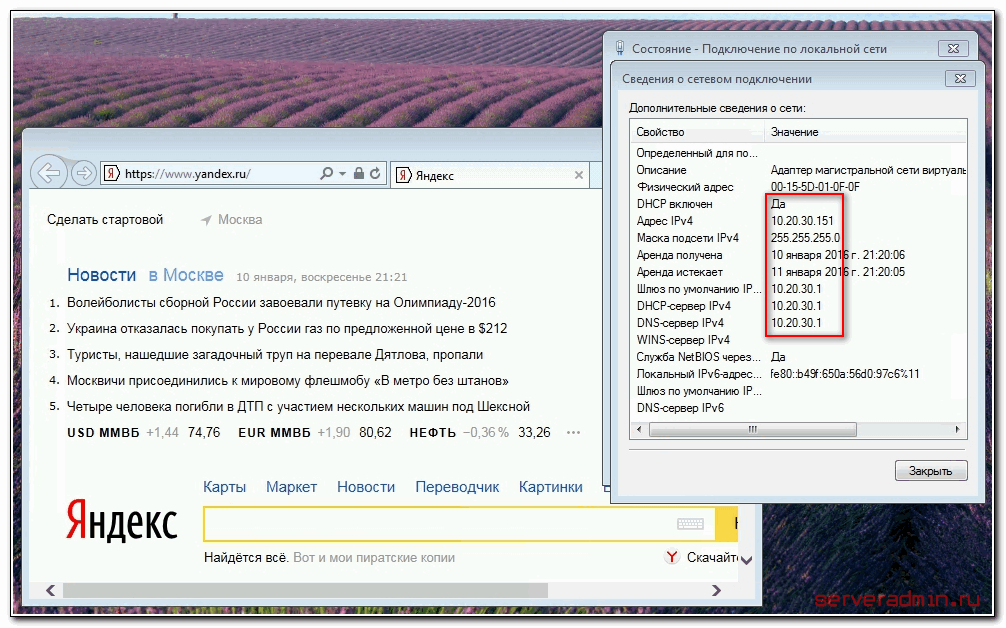
Task: Open Новости service link above search box
Action: point(366,487)
